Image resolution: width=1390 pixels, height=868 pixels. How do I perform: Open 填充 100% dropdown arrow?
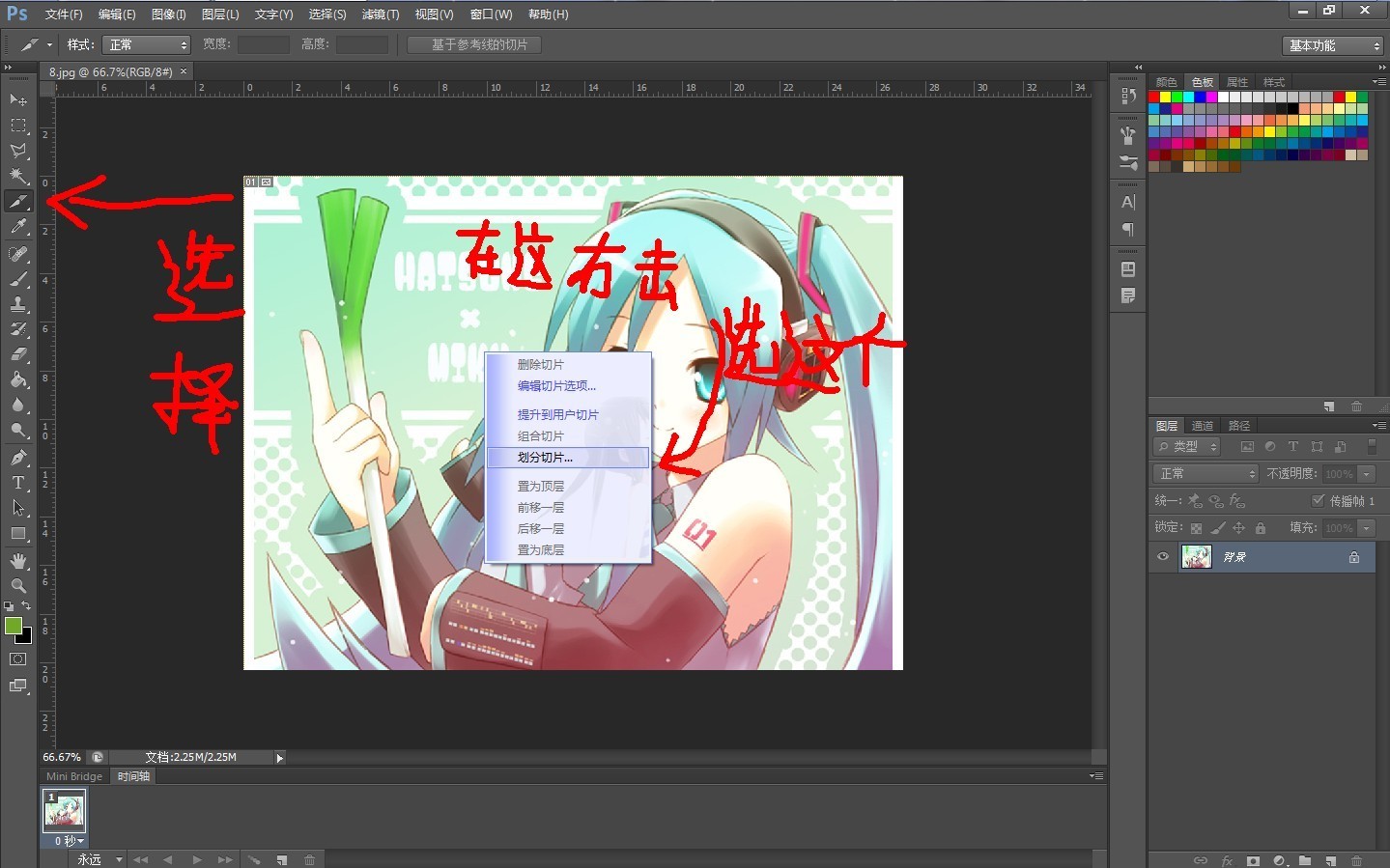(1367, 528)
